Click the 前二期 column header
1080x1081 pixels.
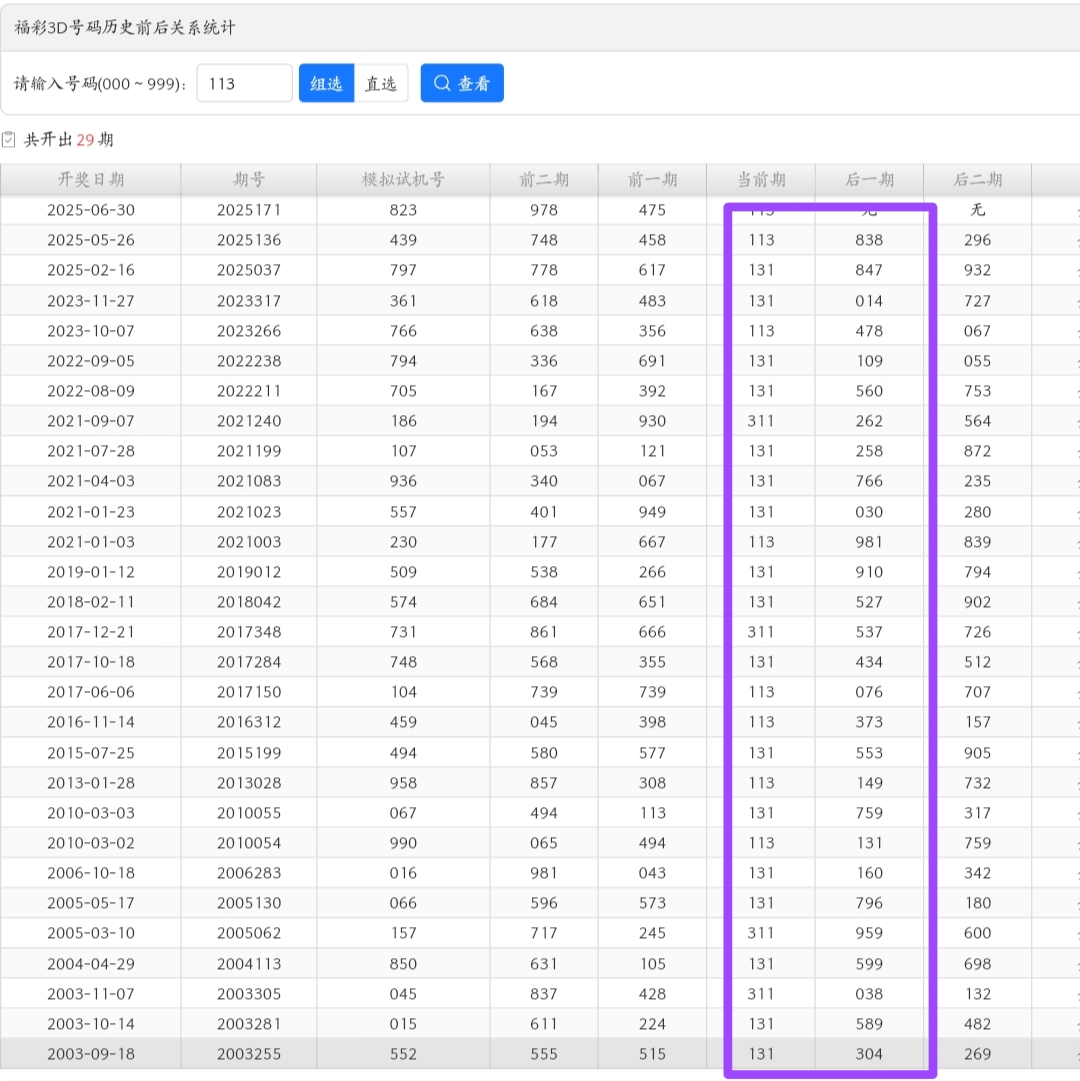tap(545, 180)
